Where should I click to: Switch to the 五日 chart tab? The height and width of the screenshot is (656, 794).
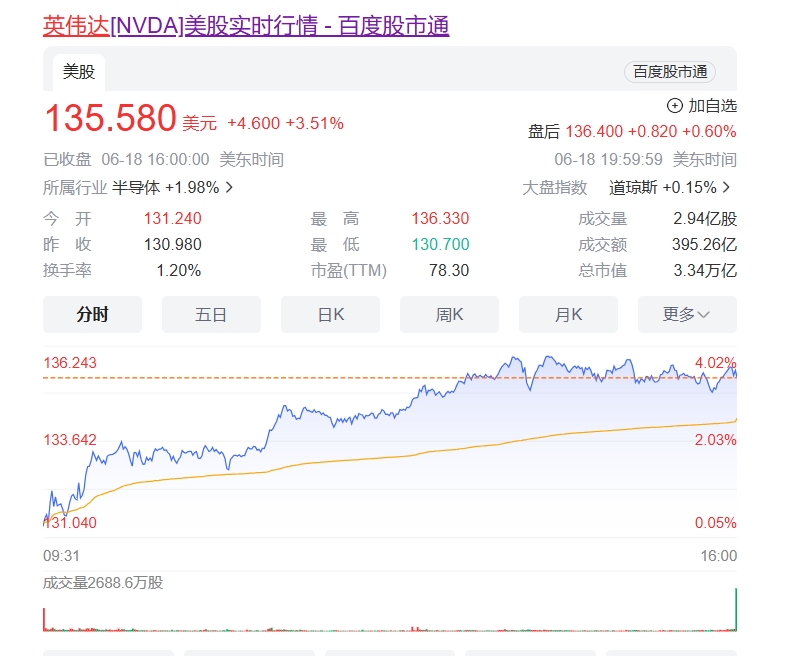point(211,315)
